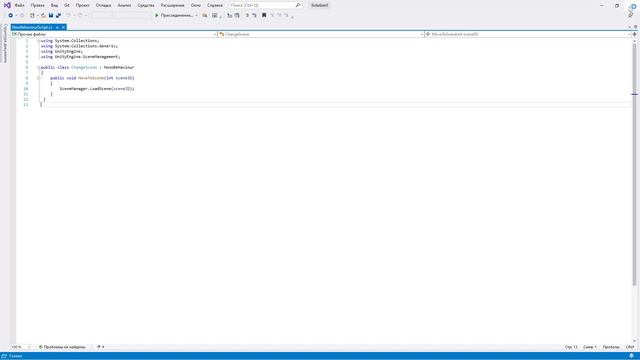The width and height of the screenshot is (640, 360).
Task: Select the NewBehaviourScript.cs document tab
Action: click(x=32, y=27)
